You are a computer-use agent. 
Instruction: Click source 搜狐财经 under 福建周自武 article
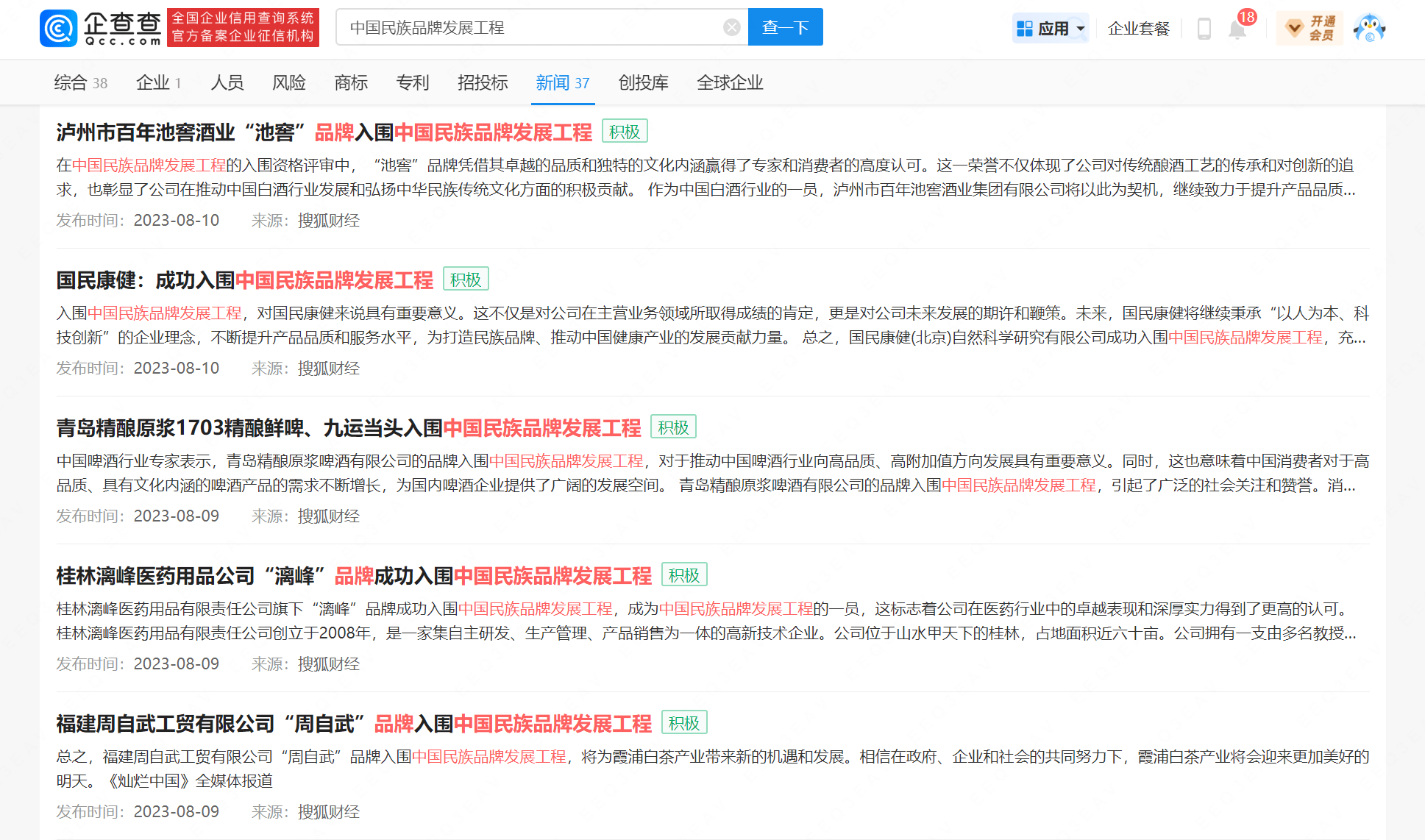click(x=328, y=812)
